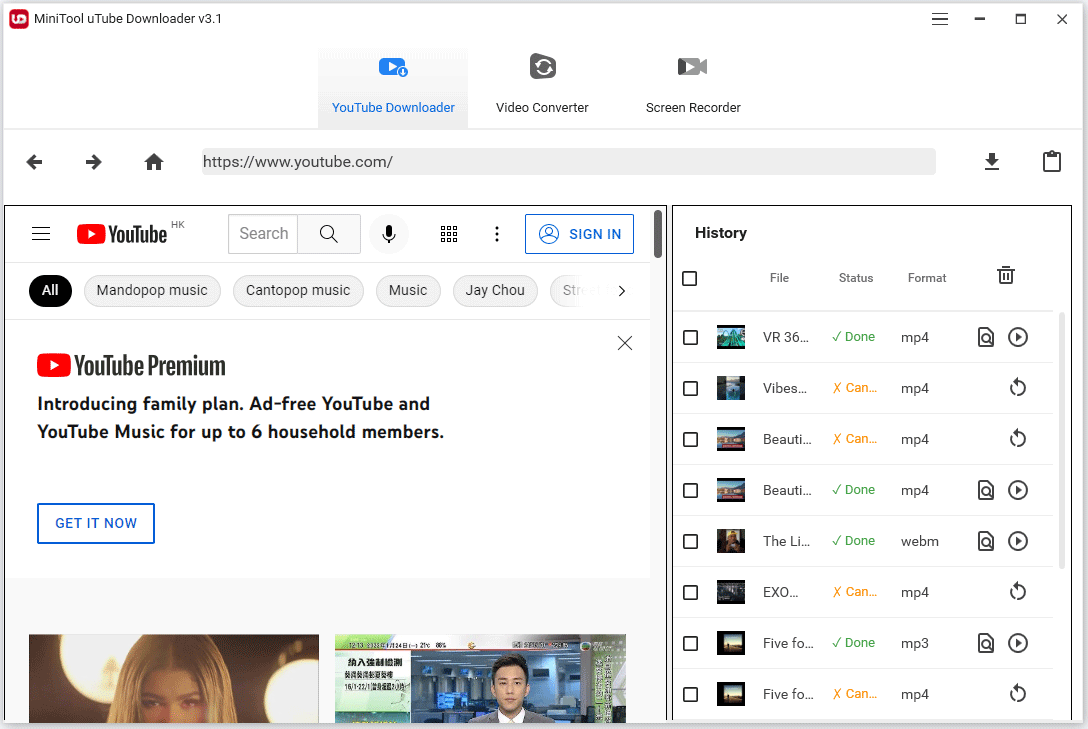Retry the cancelled Vibes... download
This screenshot has width=1088, height=729.
click(1018, 387)
